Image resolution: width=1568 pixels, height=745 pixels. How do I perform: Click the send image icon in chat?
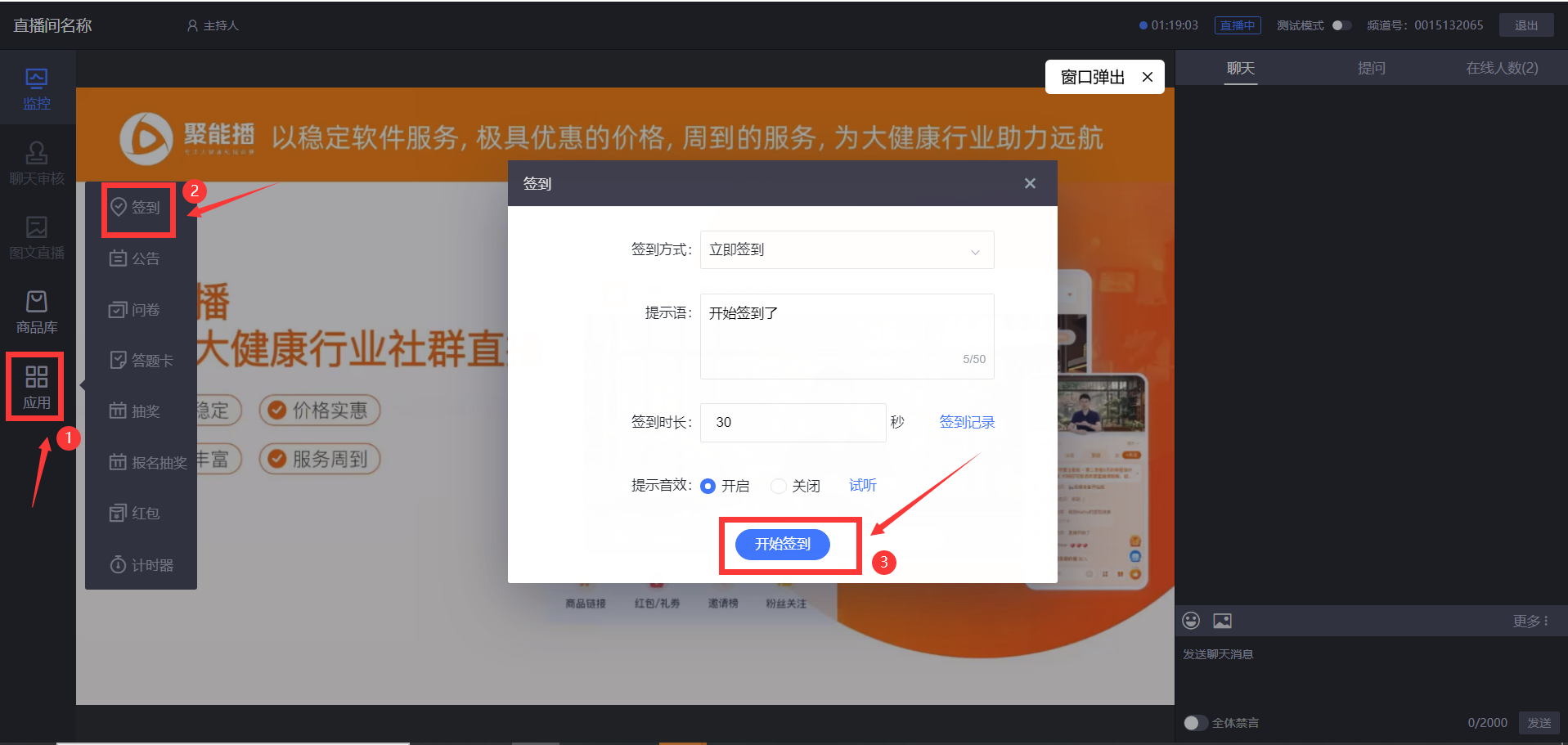tap(1222, 621)
